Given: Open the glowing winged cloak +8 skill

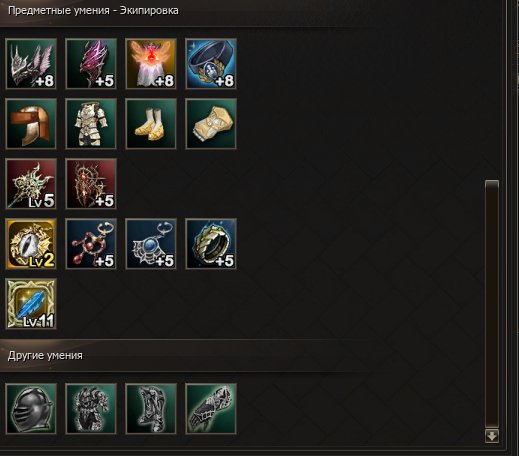Looking at the screenshot, I should (151, 64).
